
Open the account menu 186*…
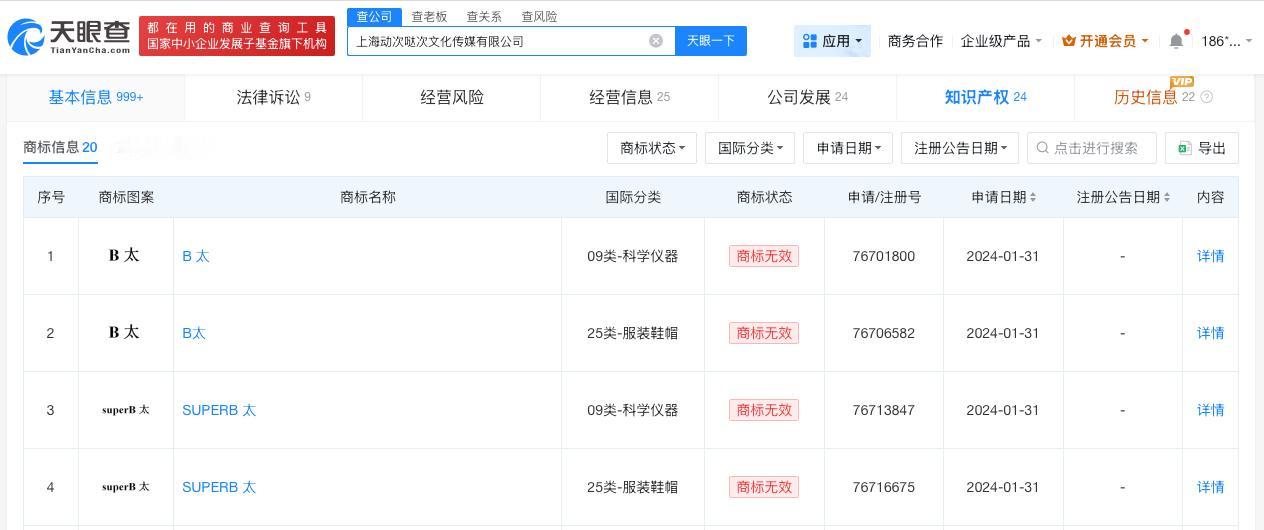(1226, 41)
